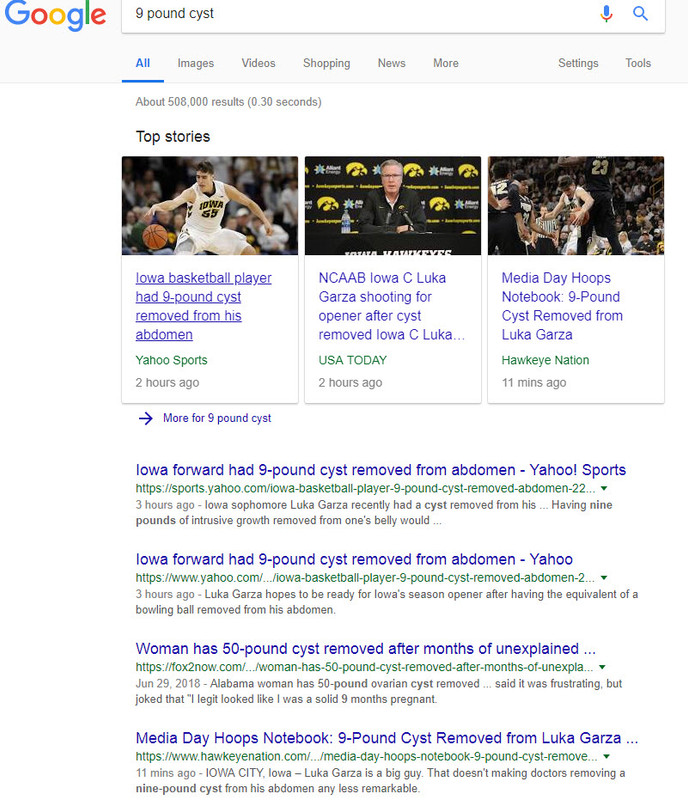Open result 'Iowa forward had 9-pound cyst - Yahoo! Sports'
Image resolution: width=688 pixels, height=800 pixels.
click(x=381, y=470)
